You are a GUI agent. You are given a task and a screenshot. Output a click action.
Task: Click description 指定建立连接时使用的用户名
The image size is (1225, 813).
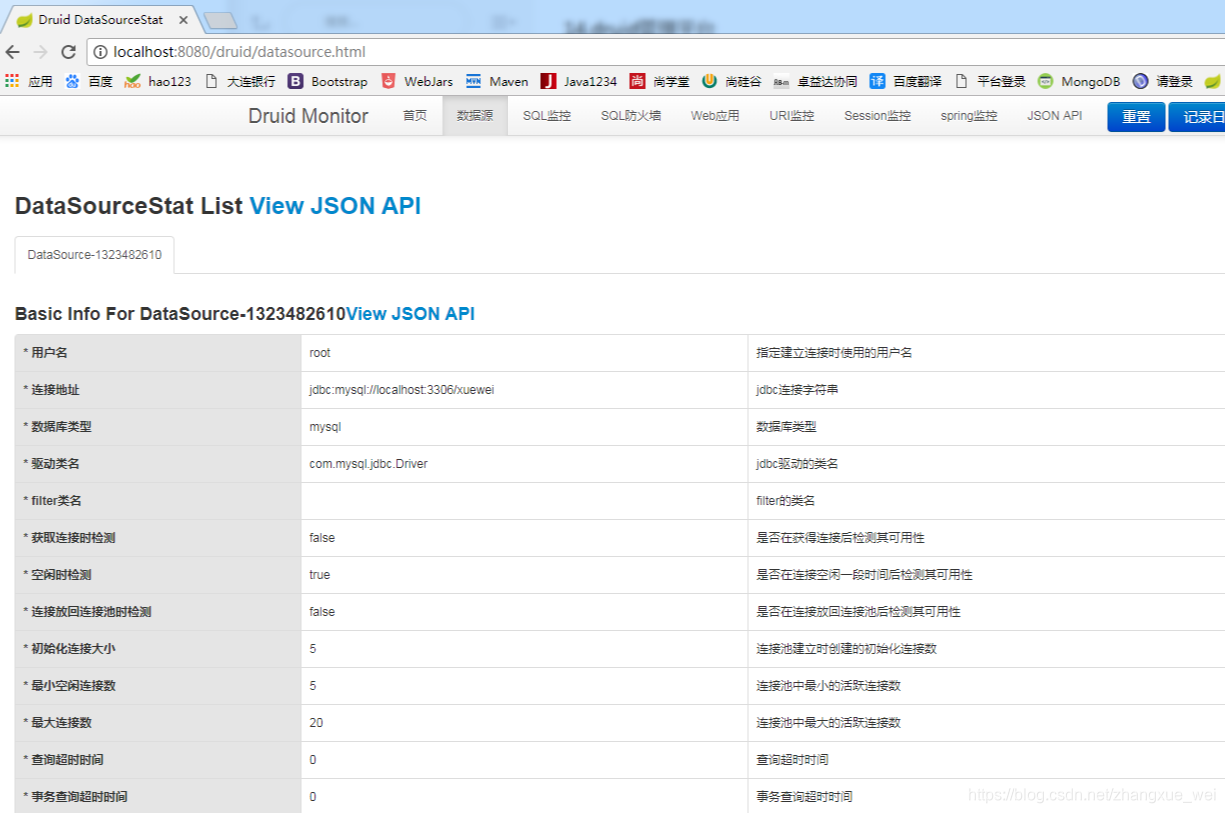(834, 353)
